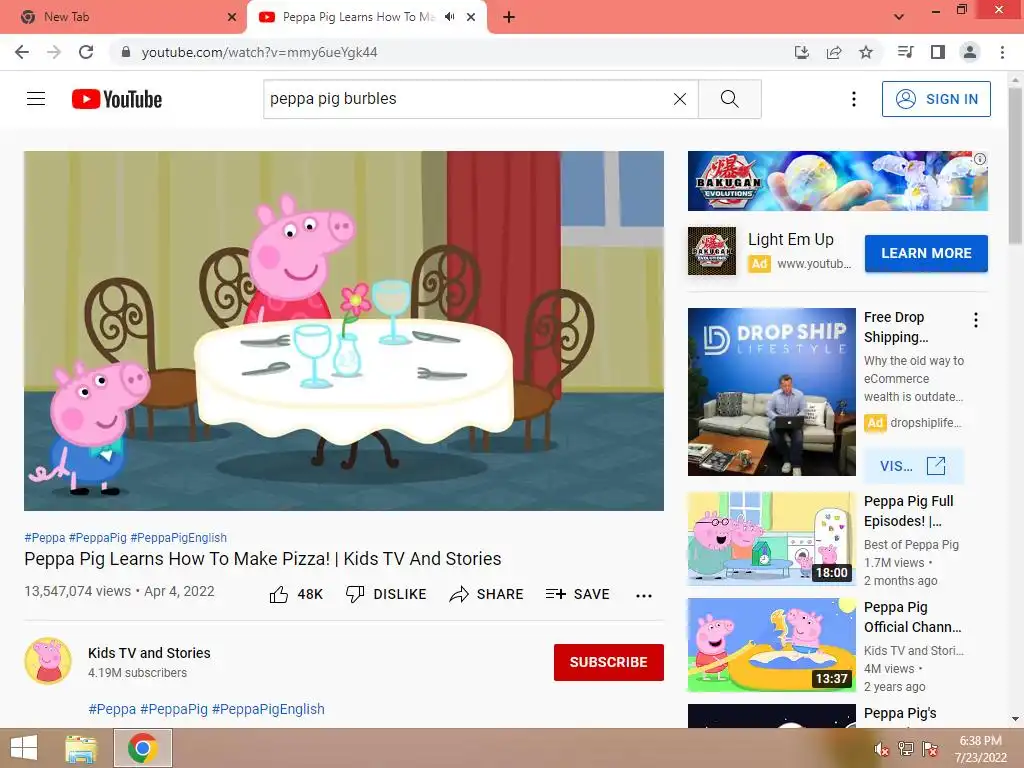Open a new browser tab

tap(509, 17)
